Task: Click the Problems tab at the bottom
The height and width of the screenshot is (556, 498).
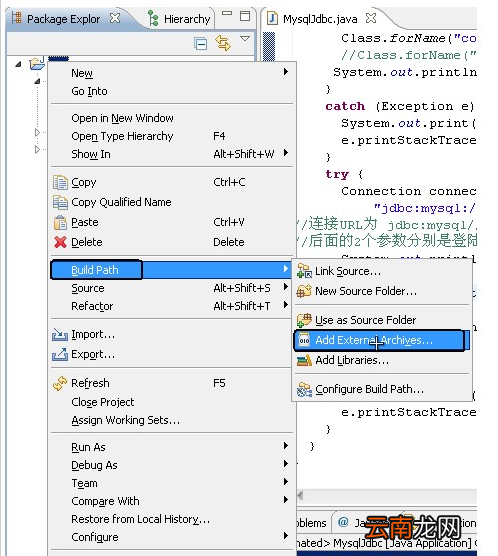Action: tap(311, 523)
